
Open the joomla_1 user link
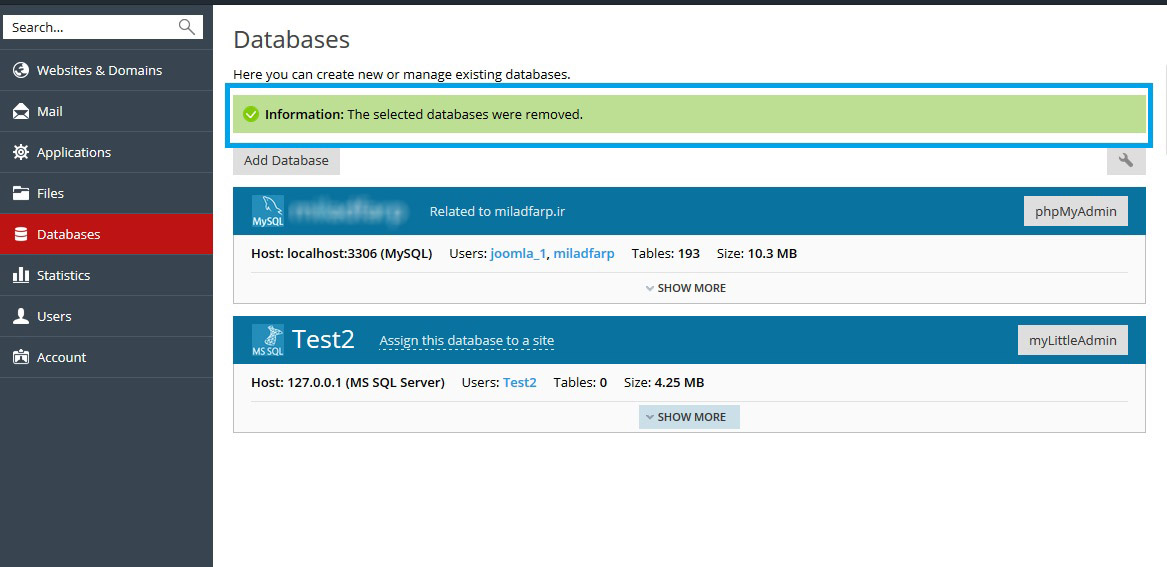[x=518, y=254]
